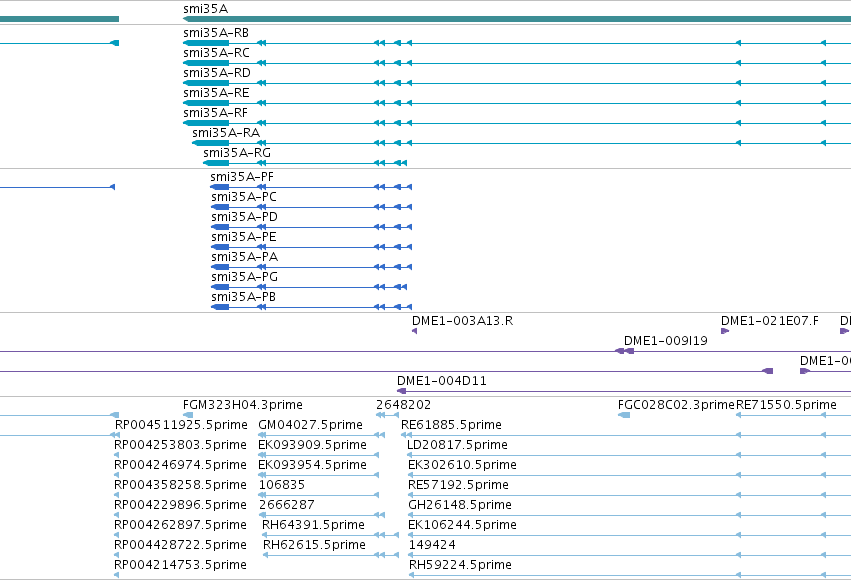Select LD20817.5prime label

pos(457,445)
